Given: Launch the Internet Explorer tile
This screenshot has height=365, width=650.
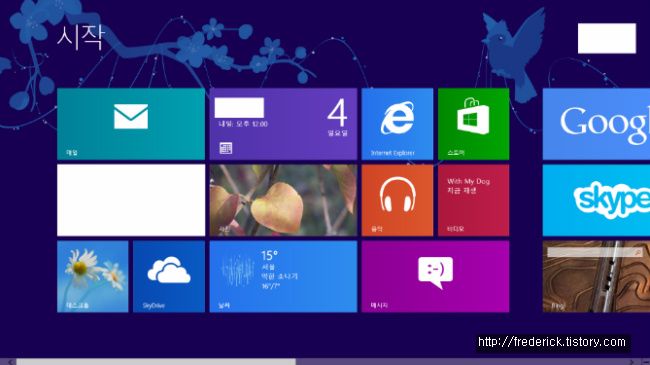Looking at the screenshot, I should tap(397, 124).
